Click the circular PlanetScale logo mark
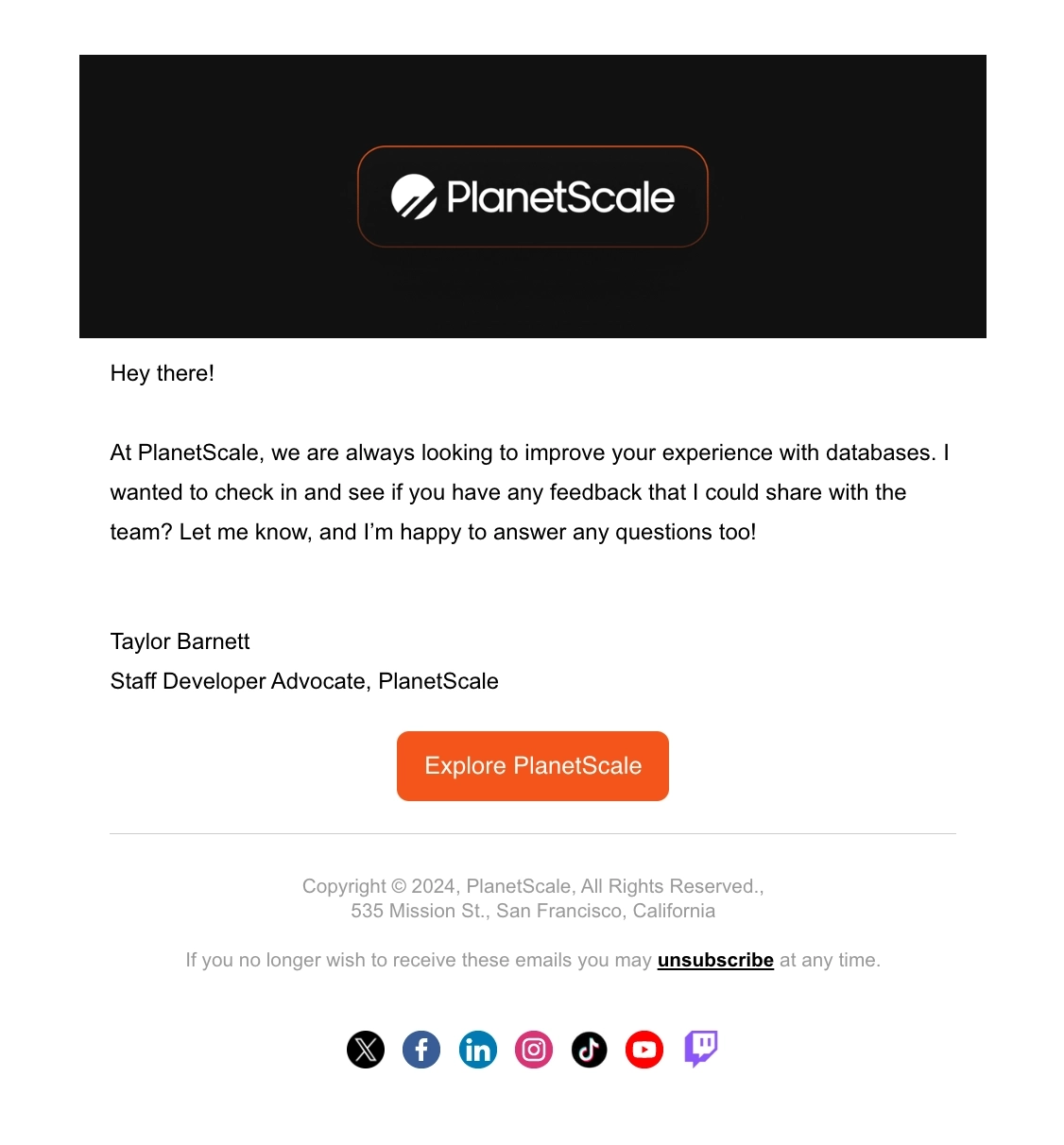 click(413, 196)
